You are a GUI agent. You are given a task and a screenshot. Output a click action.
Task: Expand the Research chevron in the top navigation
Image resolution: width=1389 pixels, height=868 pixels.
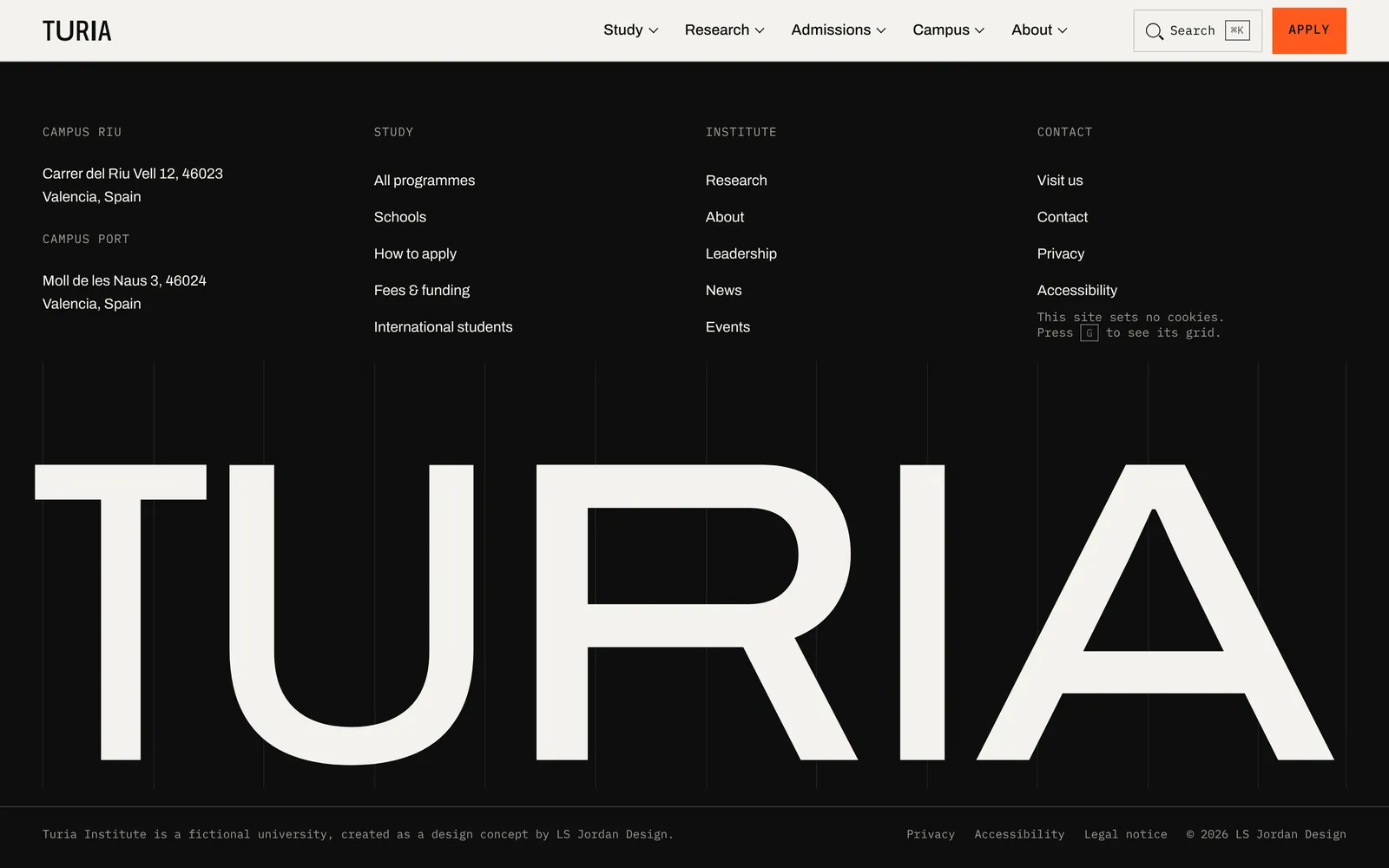760,30
